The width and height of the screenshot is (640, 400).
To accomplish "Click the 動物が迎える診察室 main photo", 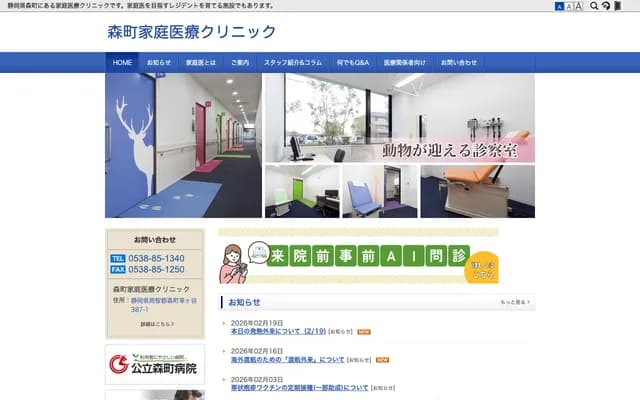I will [400, 118].
